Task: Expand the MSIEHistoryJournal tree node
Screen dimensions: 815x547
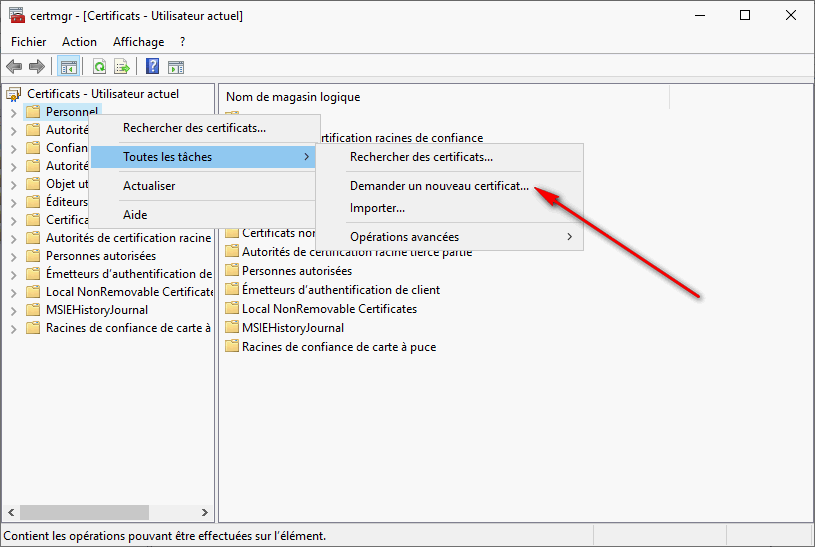Action: [x=13, y=310]
